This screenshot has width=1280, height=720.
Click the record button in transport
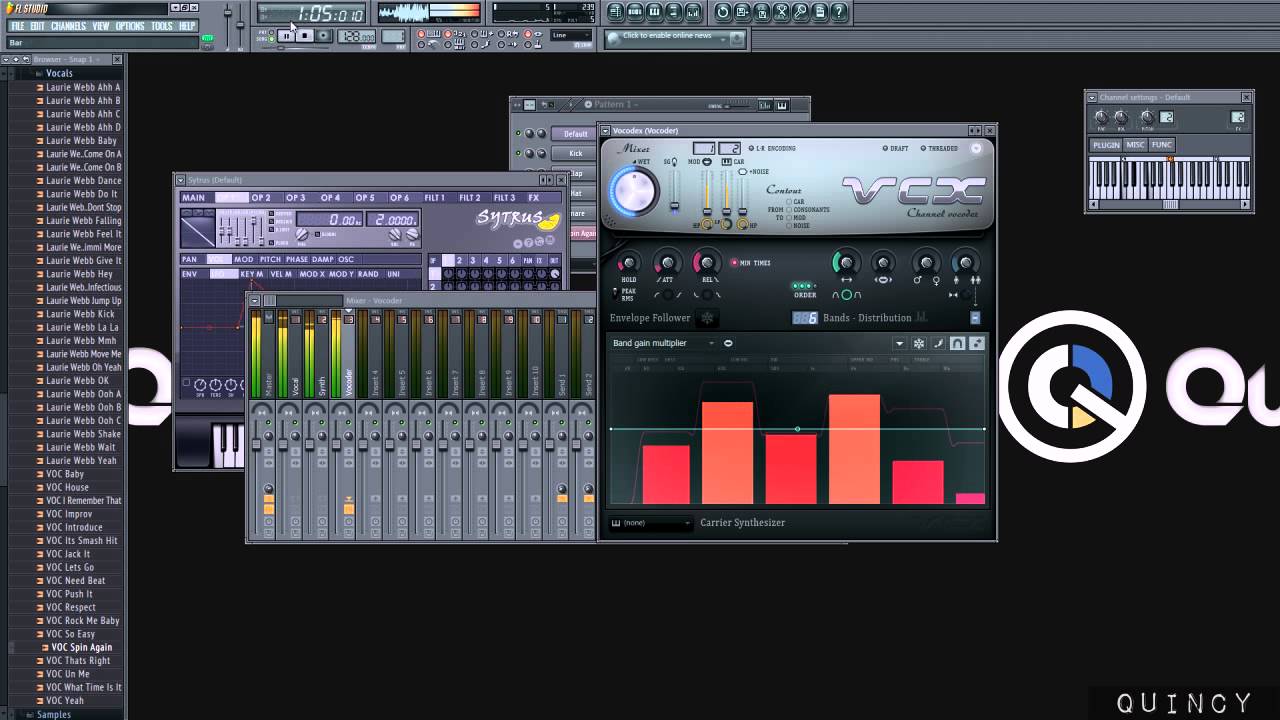tap(324, 36)
